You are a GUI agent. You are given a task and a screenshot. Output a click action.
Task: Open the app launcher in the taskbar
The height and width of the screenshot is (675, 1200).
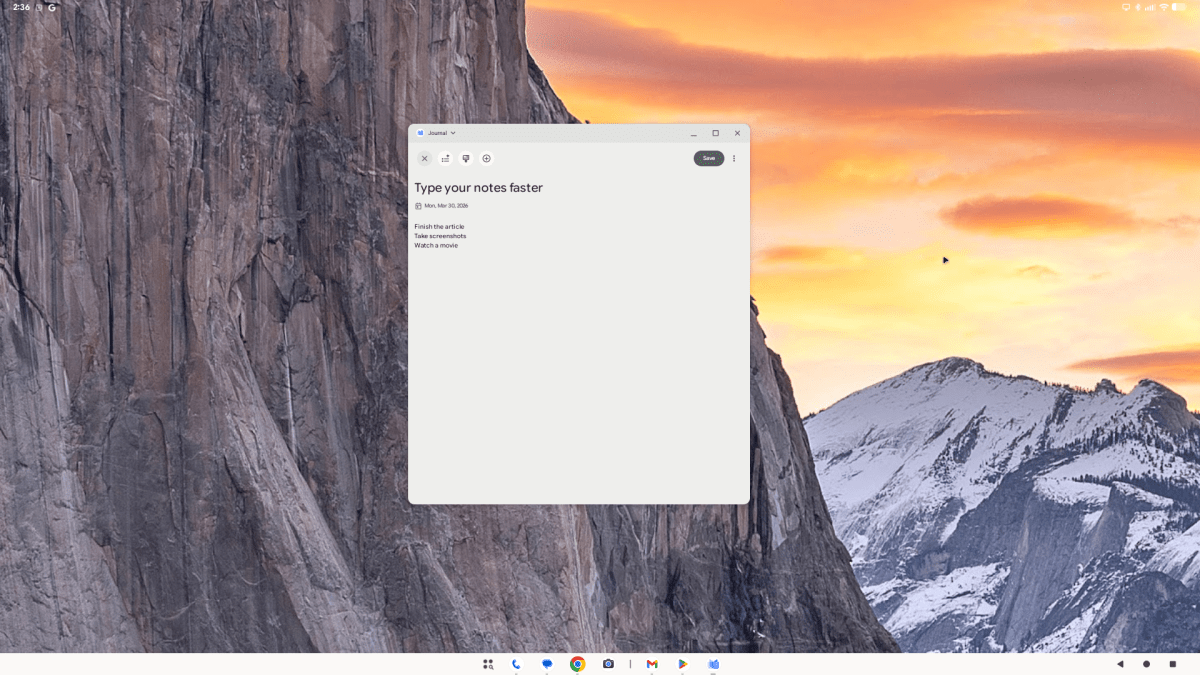pyautogui.click(x=488, y=664)
